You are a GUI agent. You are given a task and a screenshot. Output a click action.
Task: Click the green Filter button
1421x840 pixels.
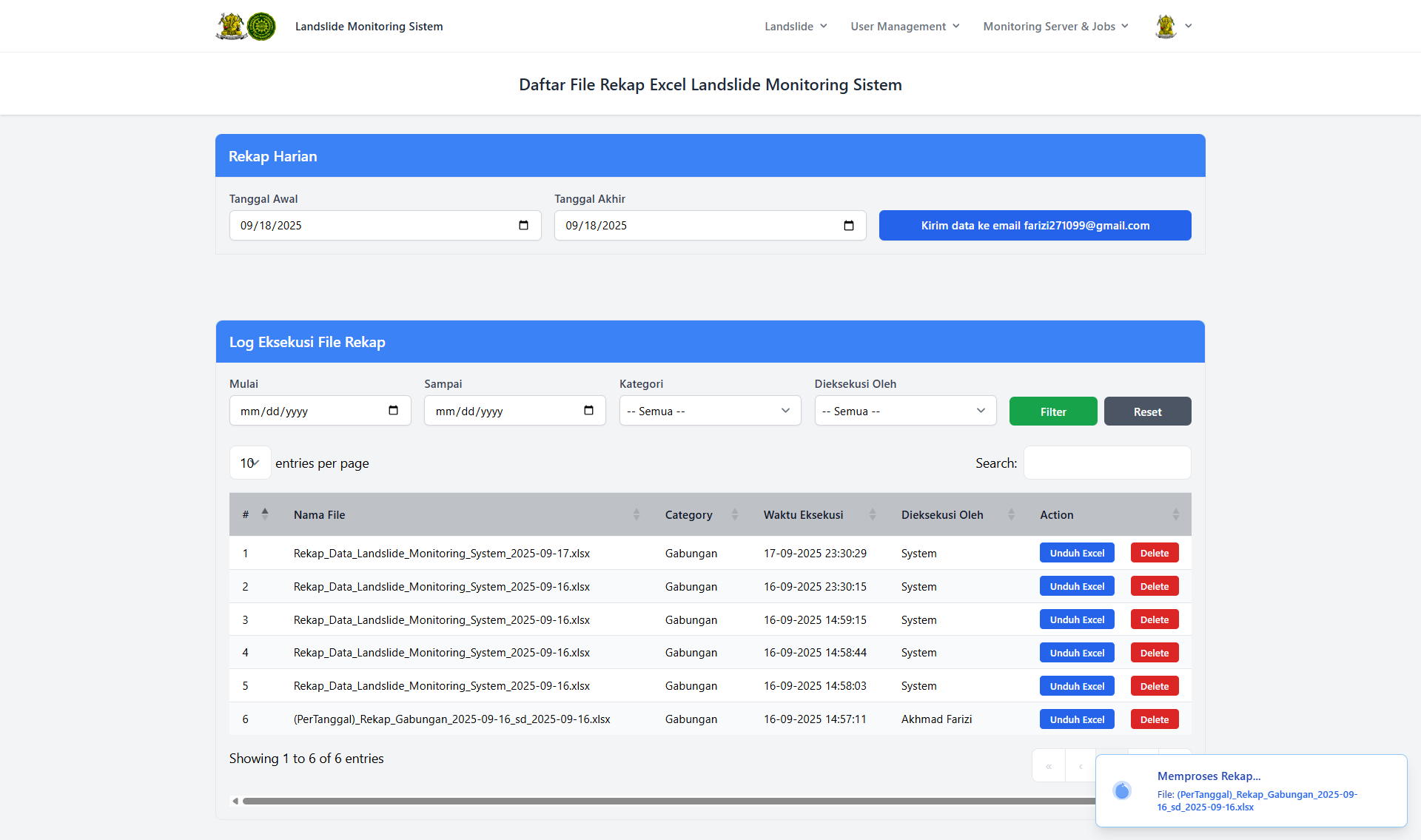click(x=1052, y=411)
